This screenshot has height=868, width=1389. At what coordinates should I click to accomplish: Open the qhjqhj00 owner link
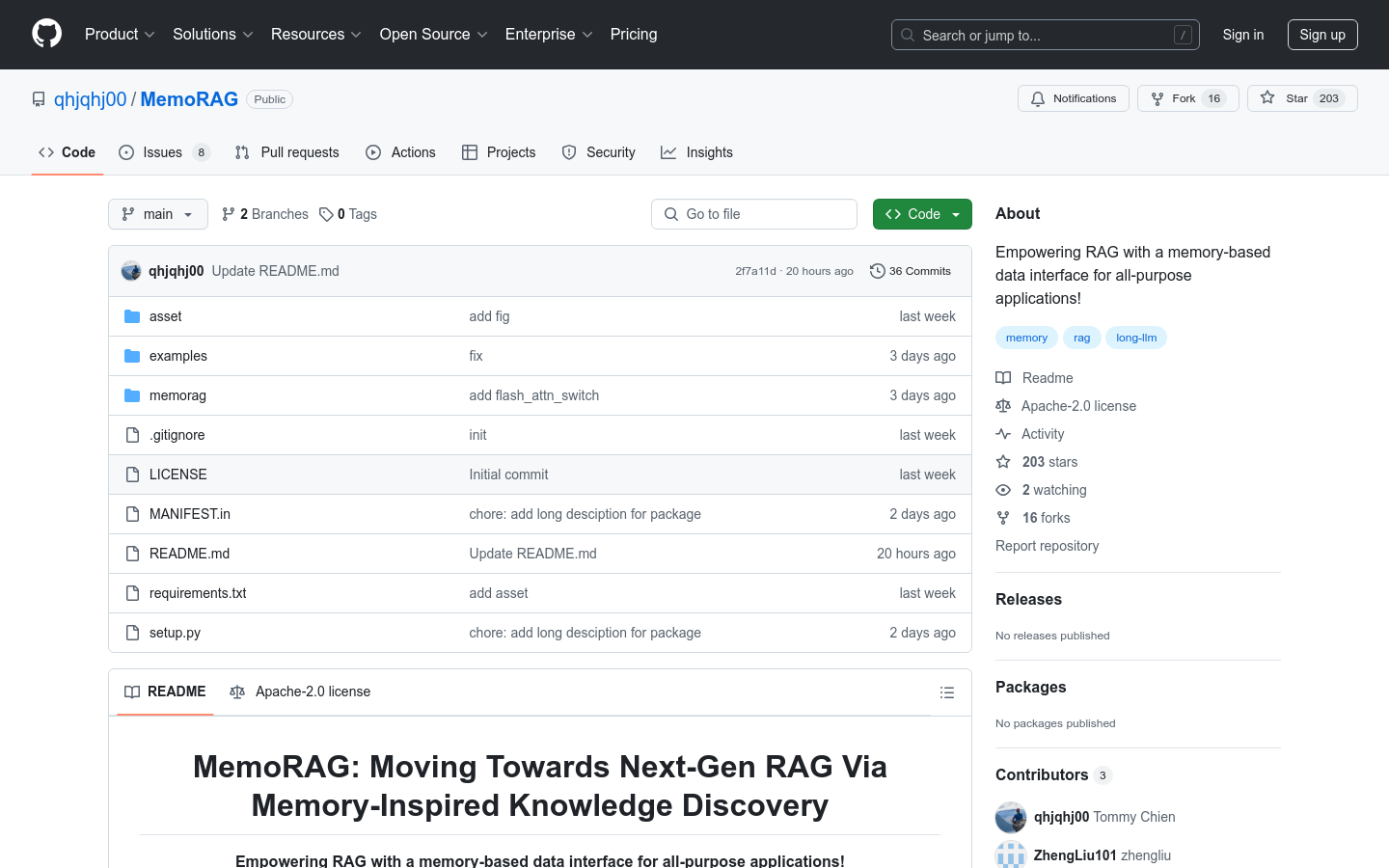tap(91, 99)
